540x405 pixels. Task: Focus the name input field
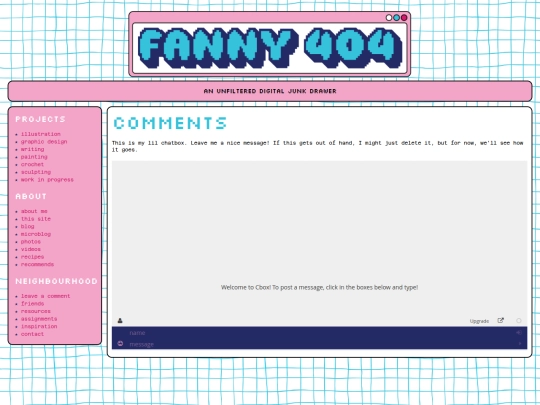tap(320, 333)
